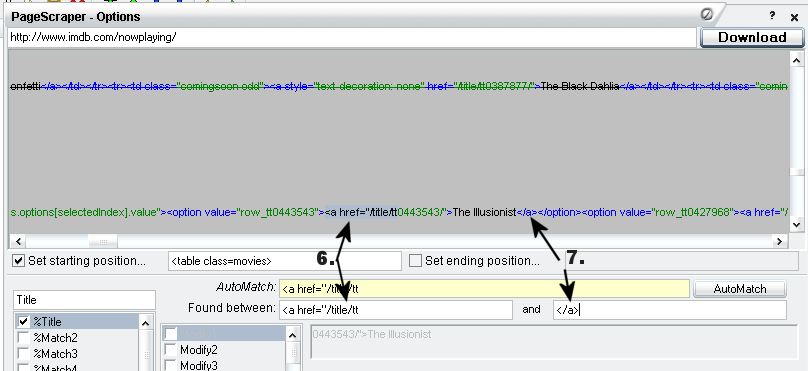Check the Modify1 checkbox

point(170,333)
